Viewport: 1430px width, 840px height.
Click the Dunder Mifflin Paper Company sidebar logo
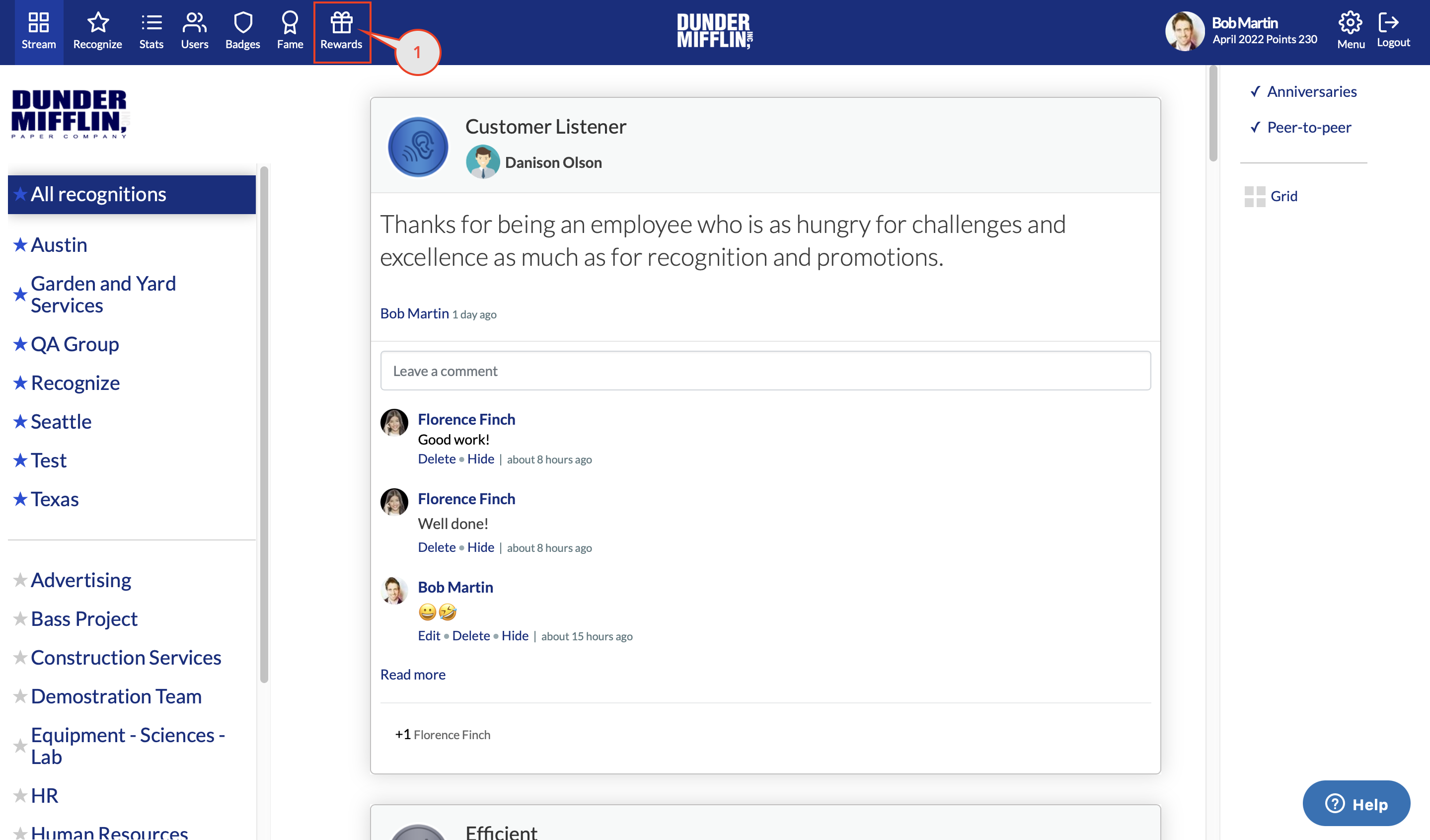coord(70,114)
